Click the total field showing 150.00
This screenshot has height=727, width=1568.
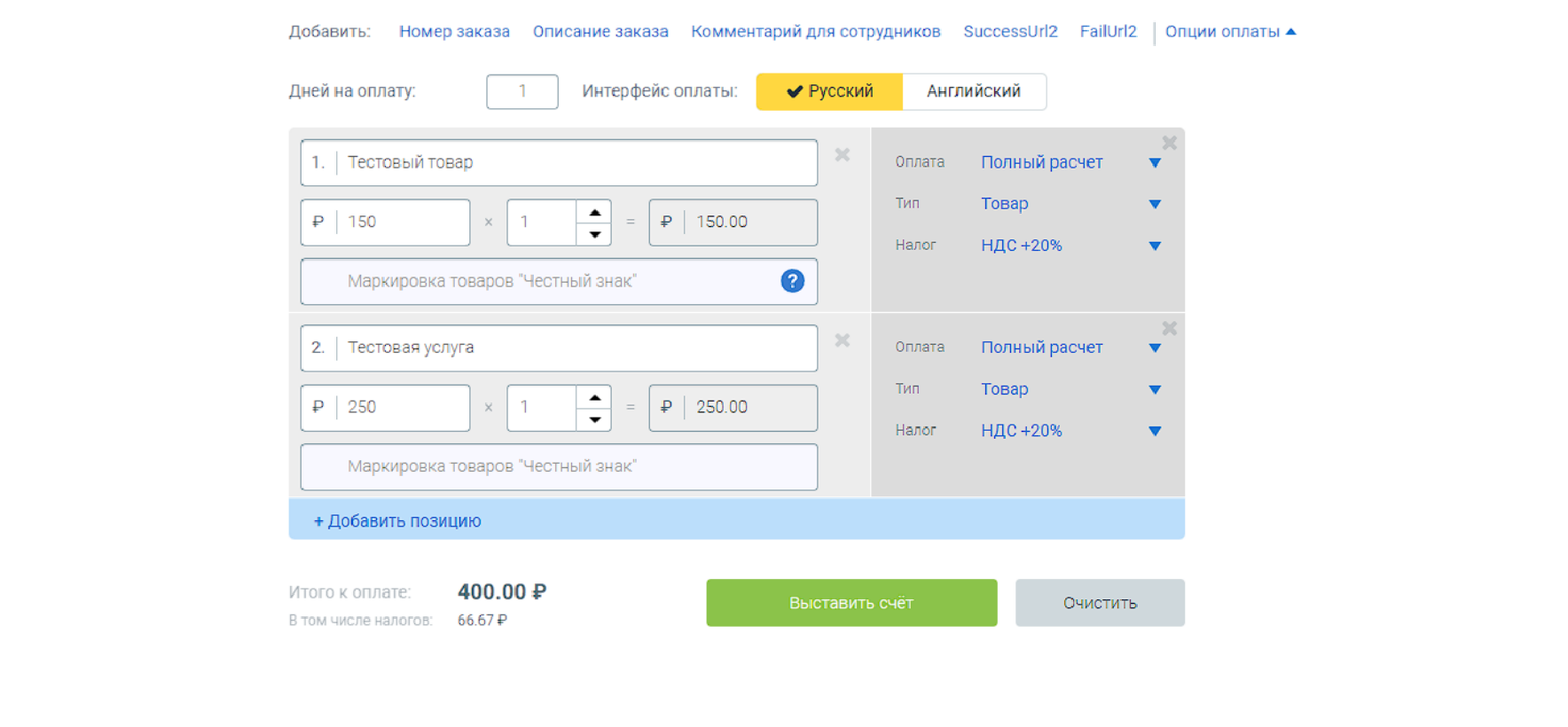(733, 223)
